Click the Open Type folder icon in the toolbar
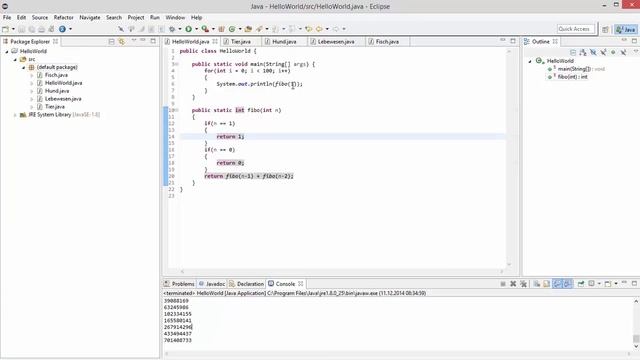Viewport: 640px width, 360px height. tap(248, 29)
